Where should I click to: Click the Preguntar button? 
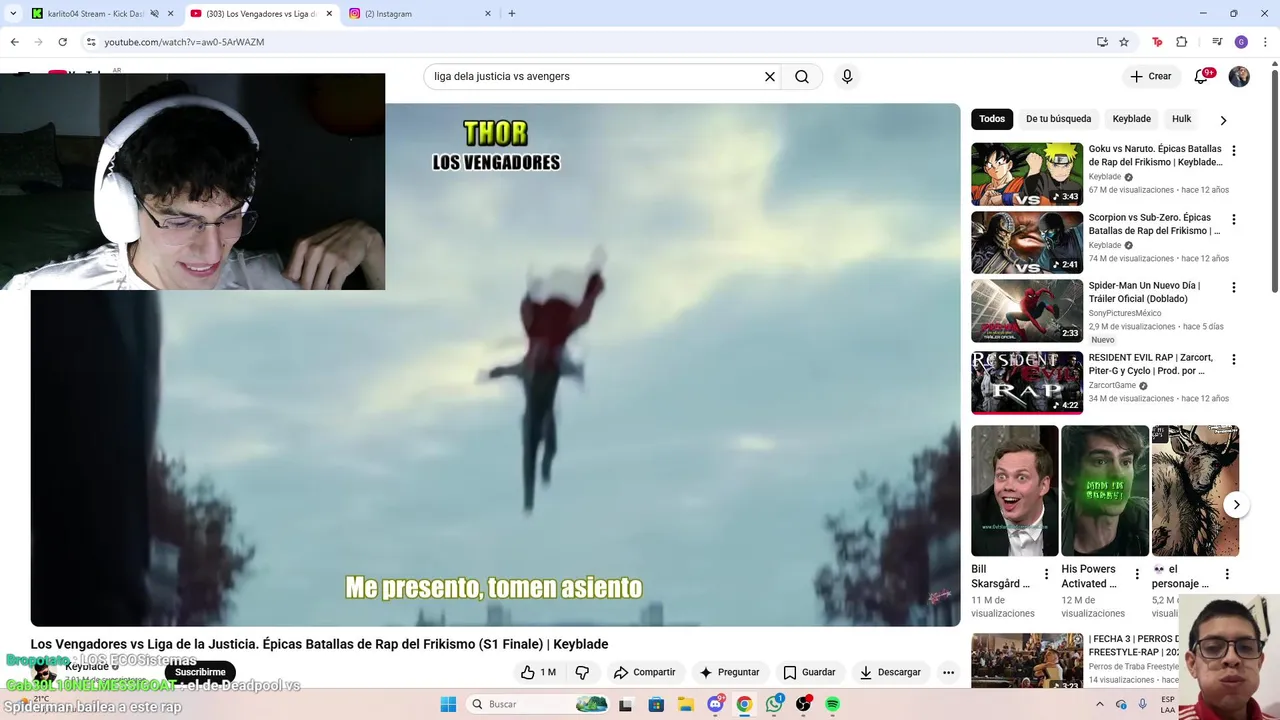point(729,672)
